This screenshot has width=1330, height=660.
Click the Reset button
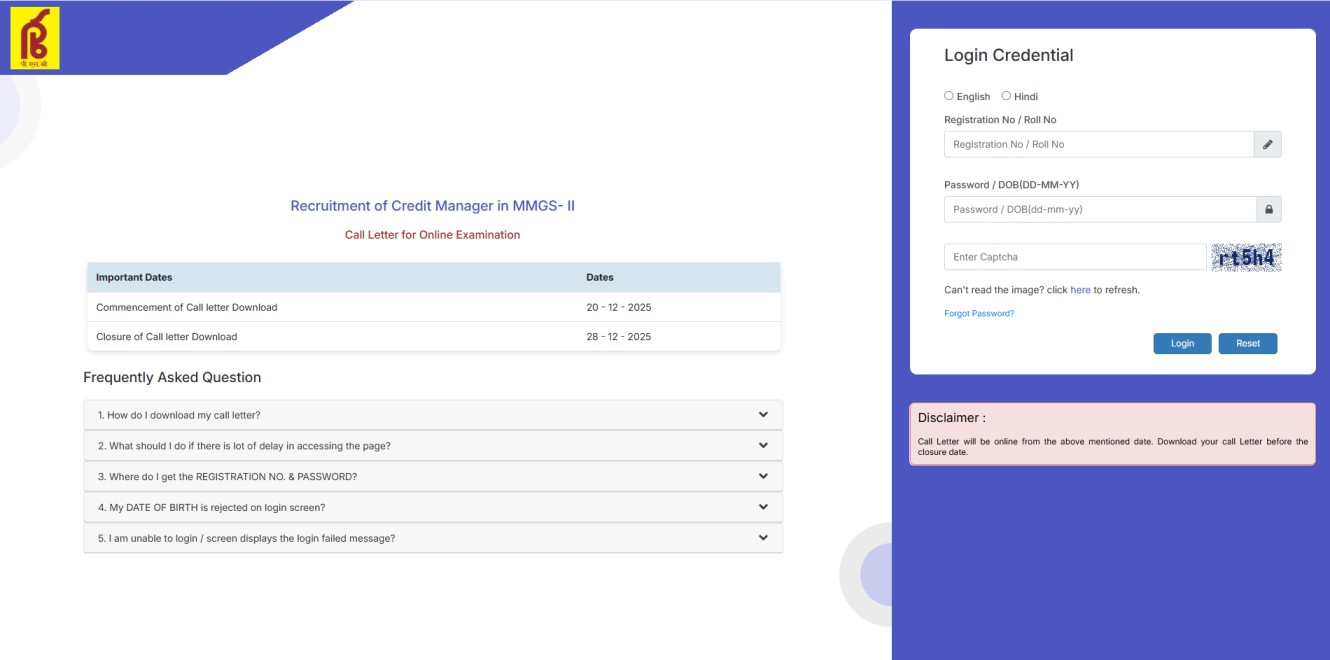[x=1247, y=343]
